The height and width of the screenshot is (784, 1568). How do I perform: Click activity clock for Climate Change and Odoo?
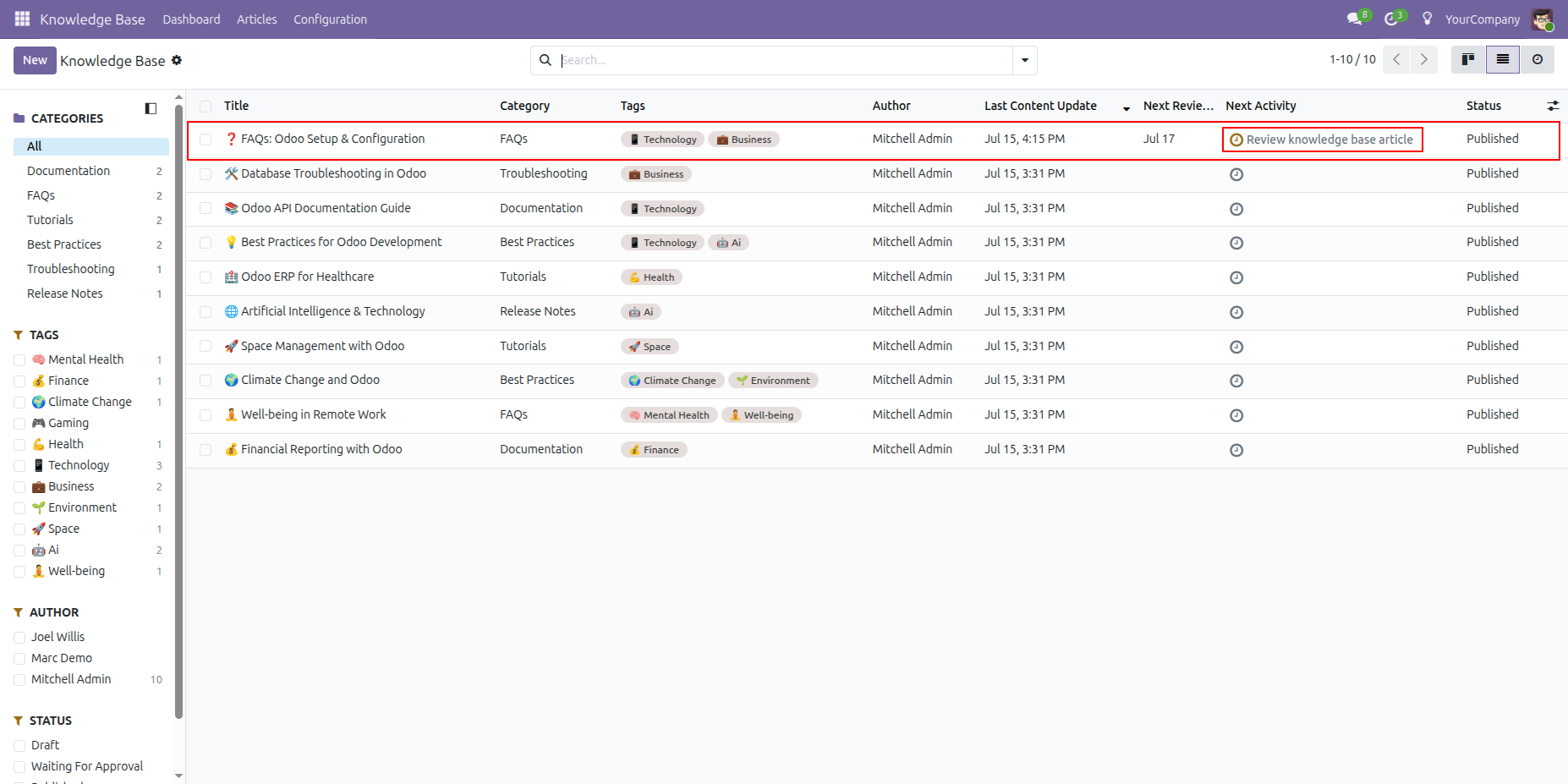(1236, 381)
